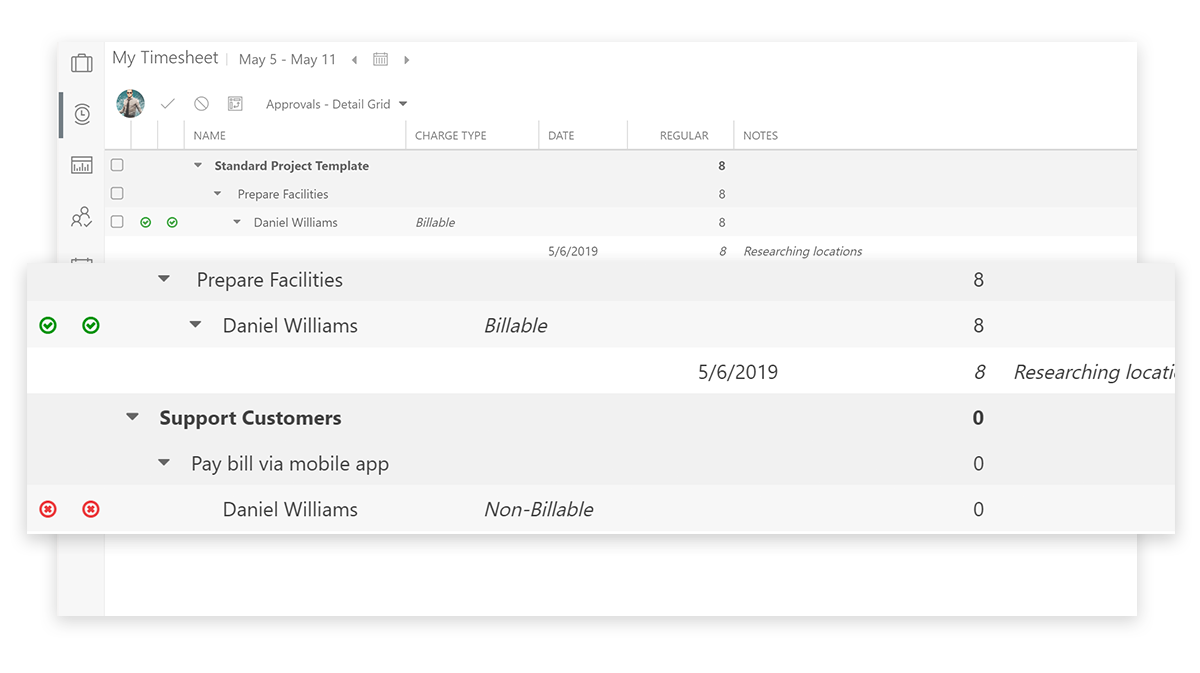Open Daniel Williams' profile avatar
The image size is (1200, 673).
[130, 104]
